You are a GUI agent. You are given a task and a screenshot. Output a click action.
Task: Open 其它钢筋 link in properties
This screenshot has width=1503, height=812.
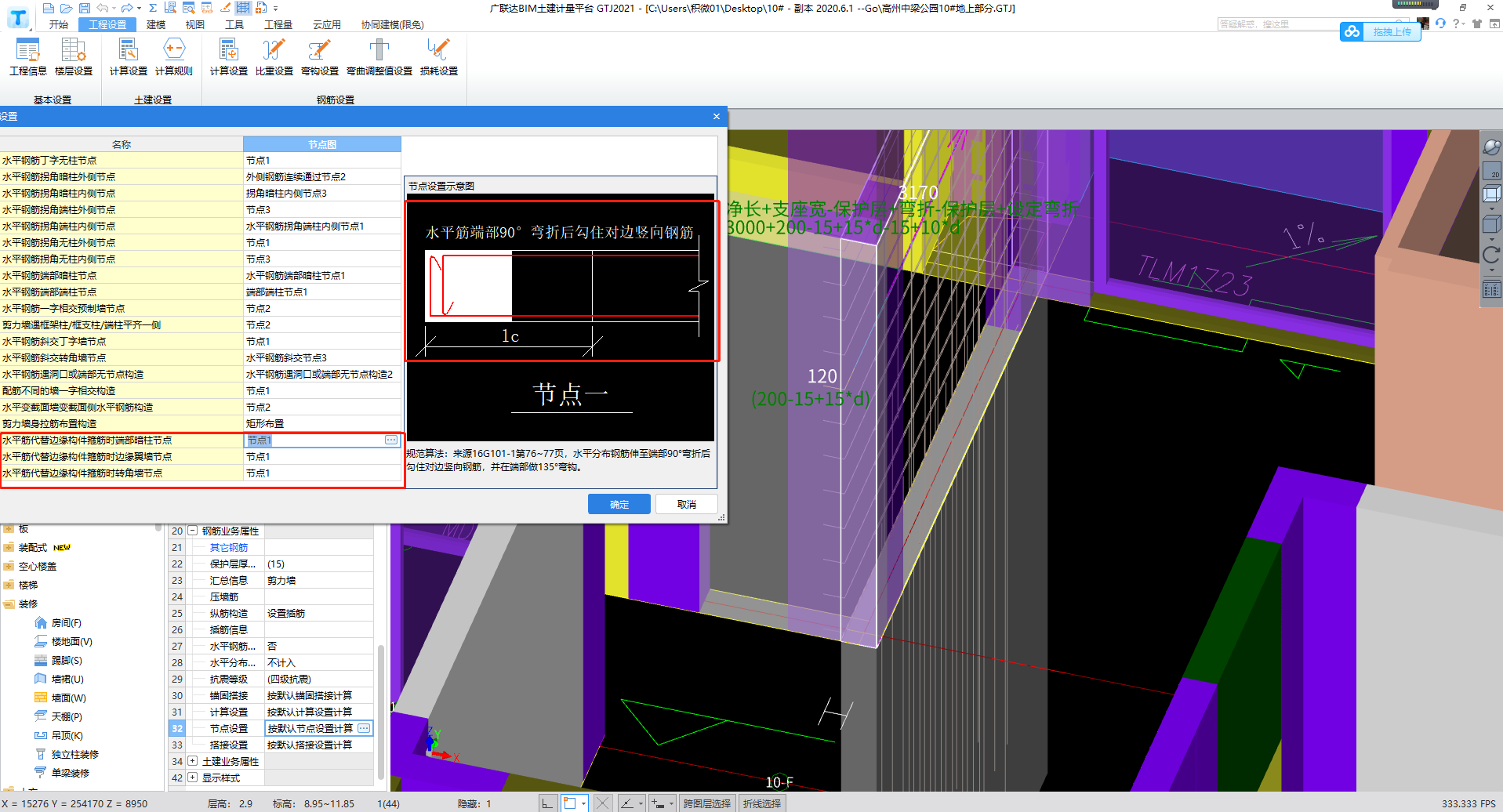(x=229, y=548)
